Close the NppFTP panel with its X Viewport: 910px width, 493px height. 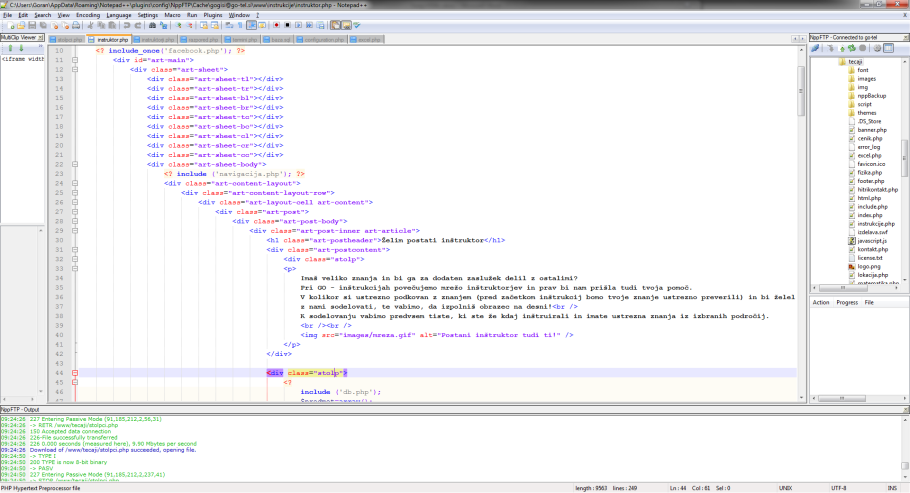(906, 37)
